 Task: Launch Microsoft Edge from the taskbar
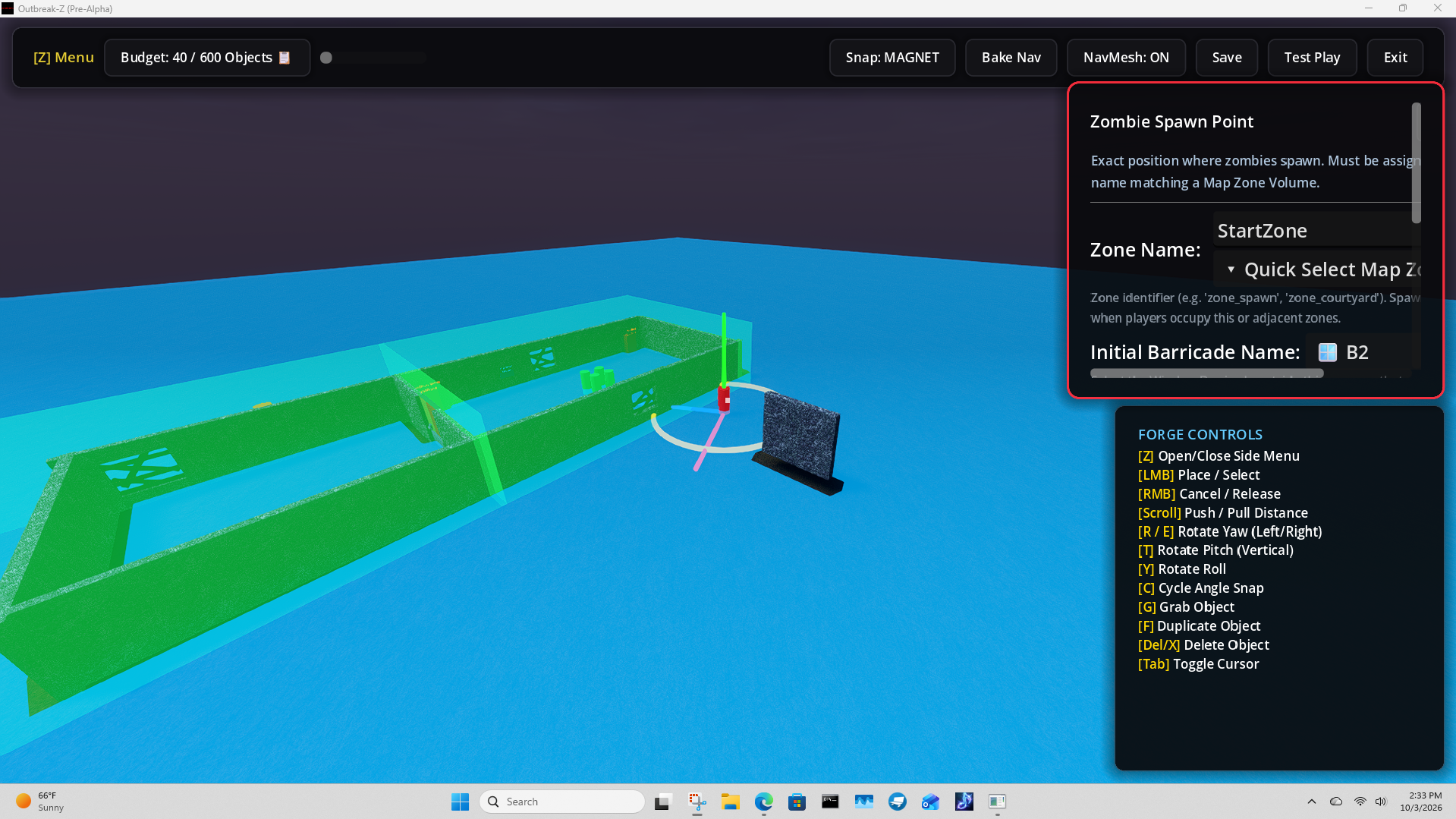764,802
